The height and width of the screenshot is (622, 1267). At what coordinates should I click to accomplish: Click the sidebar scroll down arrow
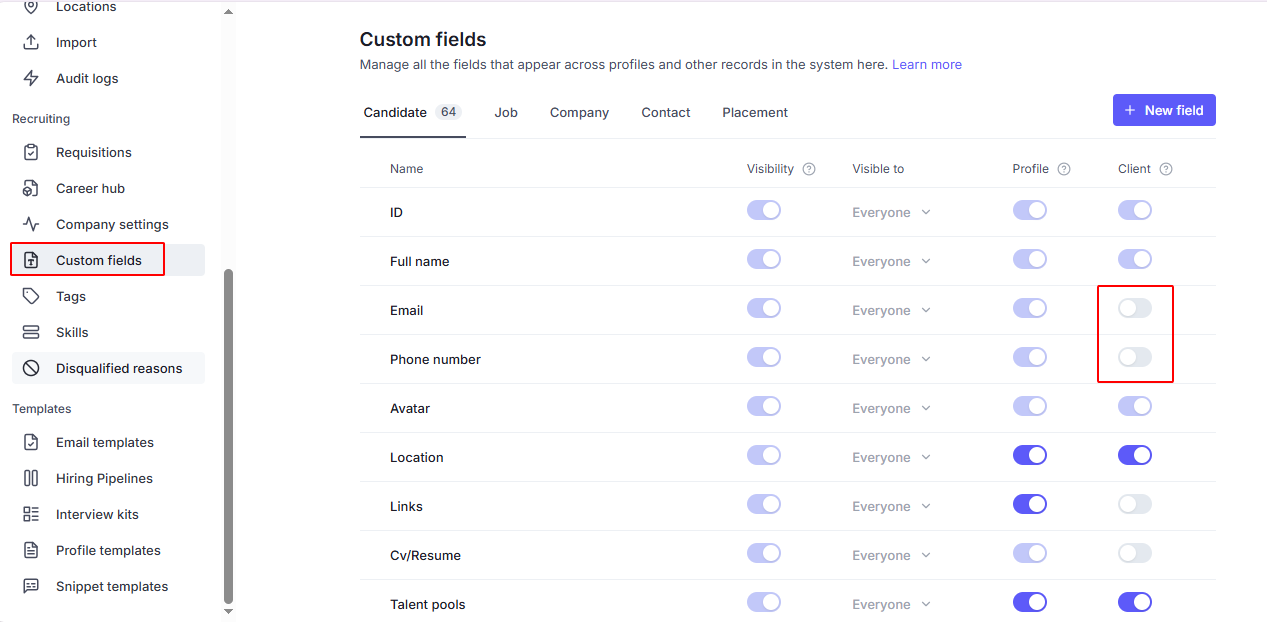(228, 611)
